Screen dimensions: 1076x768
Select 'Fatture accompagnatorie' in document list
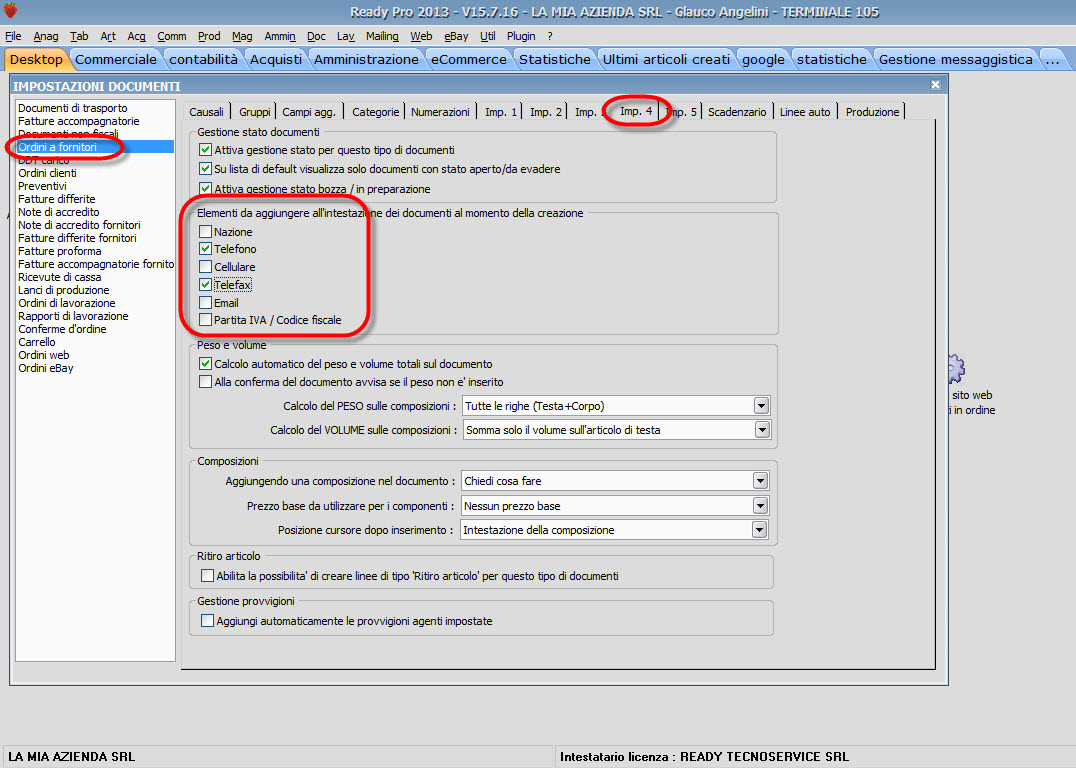pos(79,121)
